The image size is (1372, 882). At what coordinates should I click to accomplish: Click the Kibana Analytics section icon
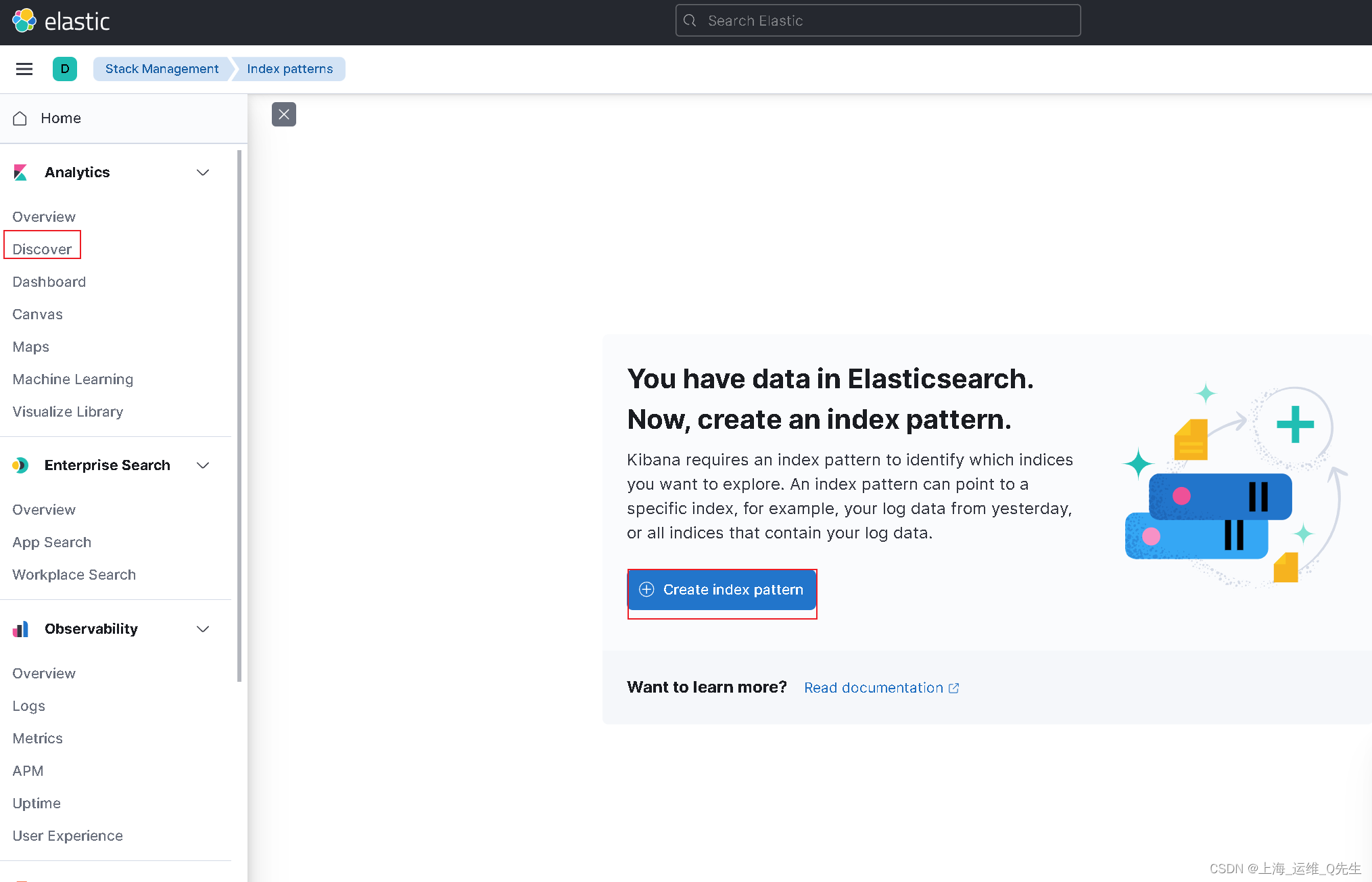click(20, 172)
